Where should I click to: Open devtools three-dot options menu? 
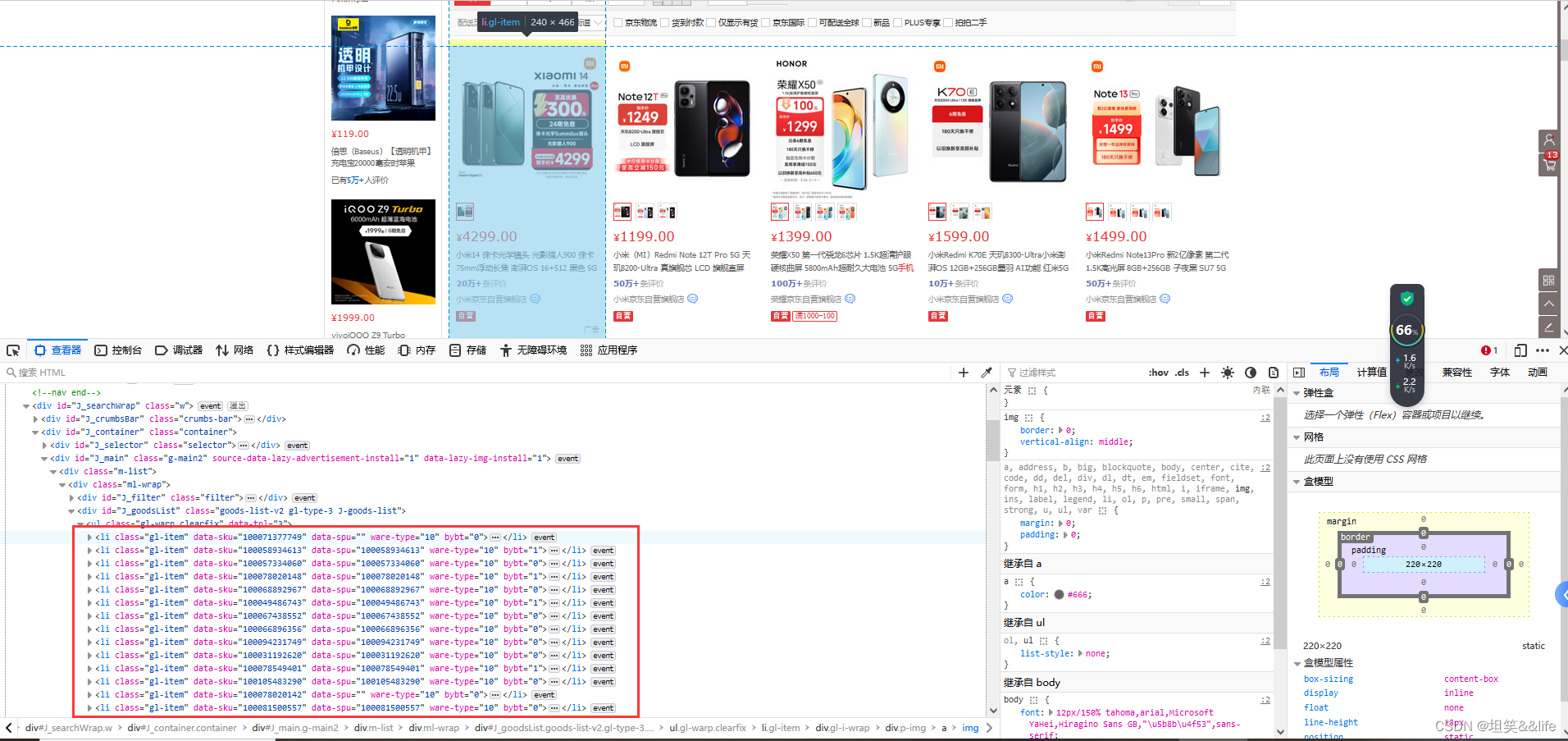click(1543, 350)
